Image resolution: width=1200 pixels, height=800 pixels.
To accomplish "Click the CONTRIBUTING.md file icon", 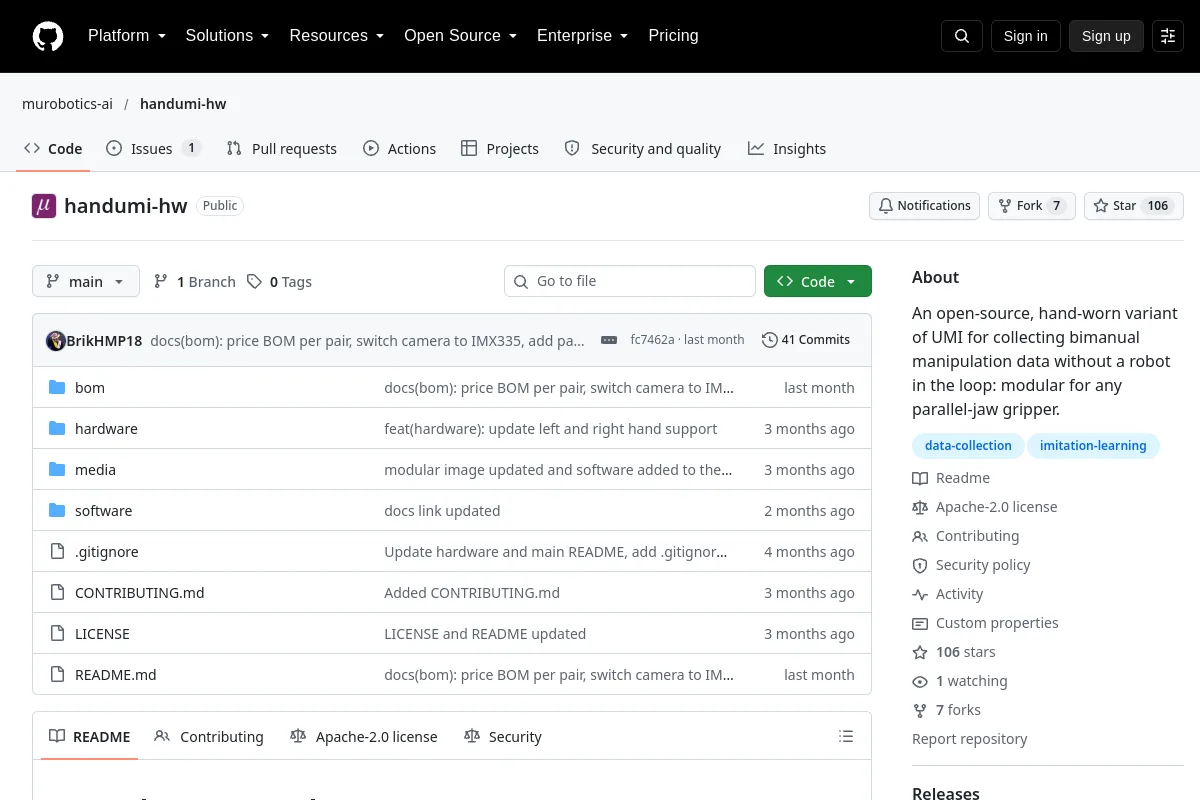I will click(57, 593).
